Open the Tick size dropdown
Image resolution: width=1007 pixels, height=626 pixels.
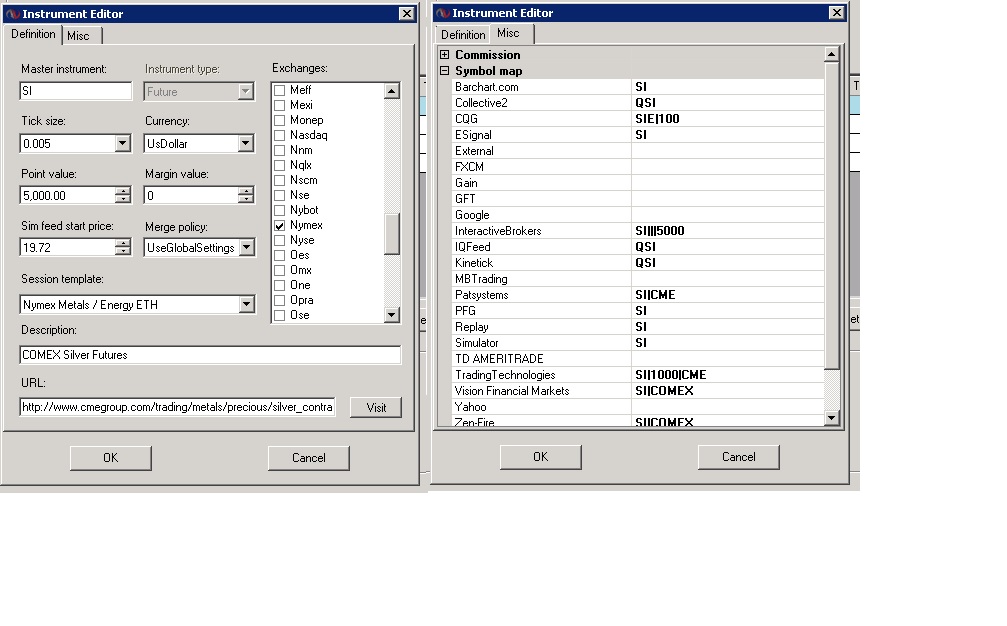[123, 143]
